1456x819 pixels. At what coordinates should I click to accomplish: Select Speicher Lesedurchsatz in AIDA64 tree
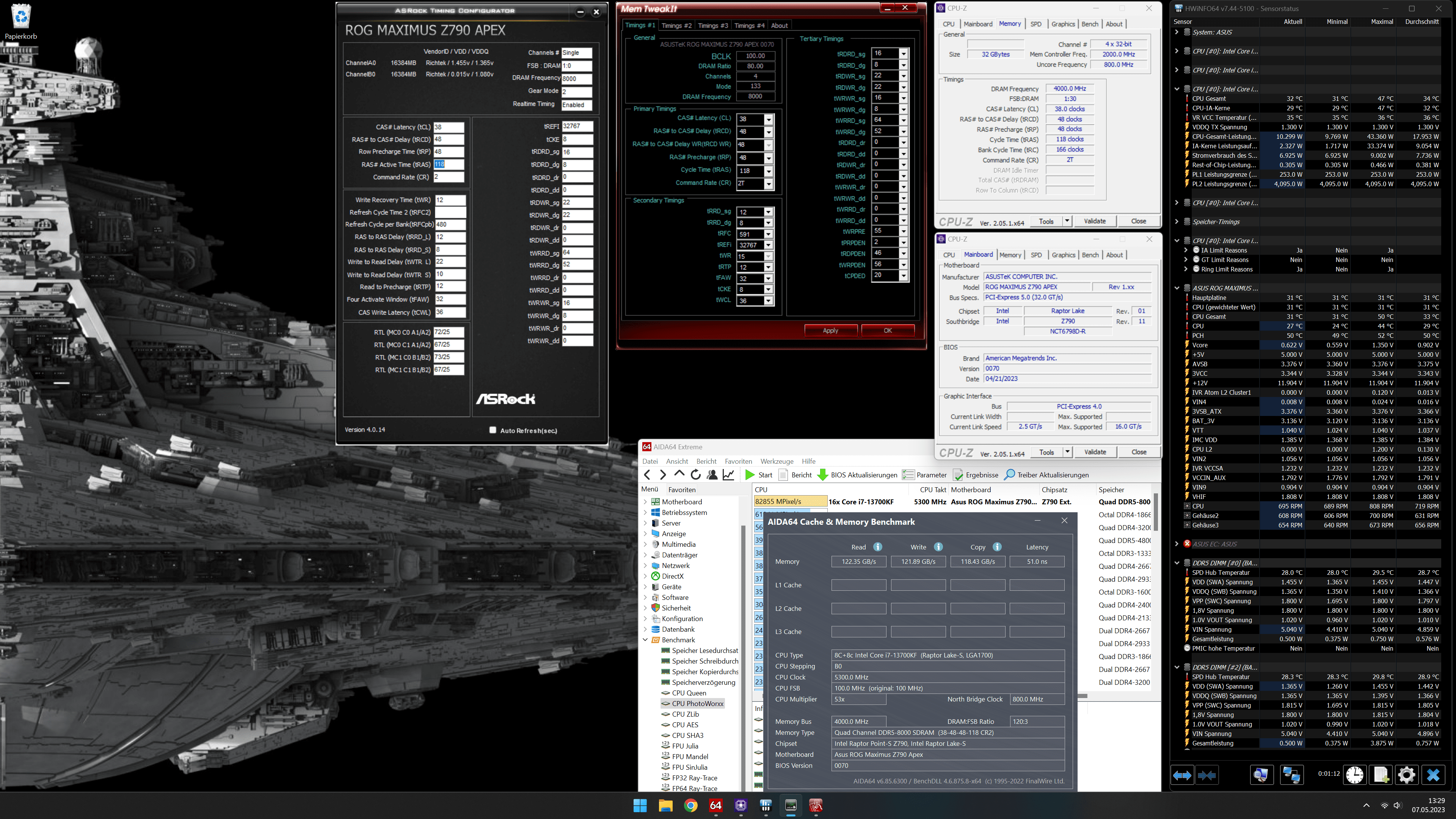pyautogui.click(x=704, y=651)
